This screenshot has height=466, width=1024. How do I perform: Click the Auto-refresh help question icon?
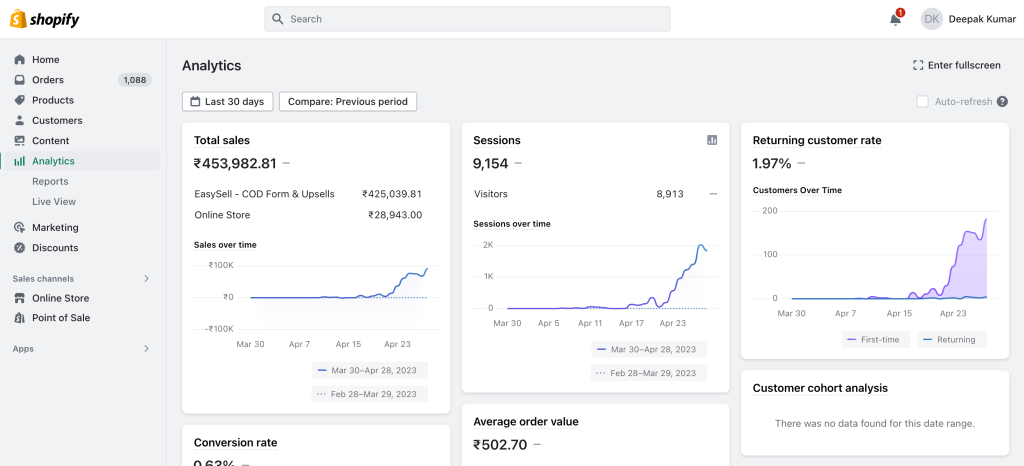point(1002,102)
